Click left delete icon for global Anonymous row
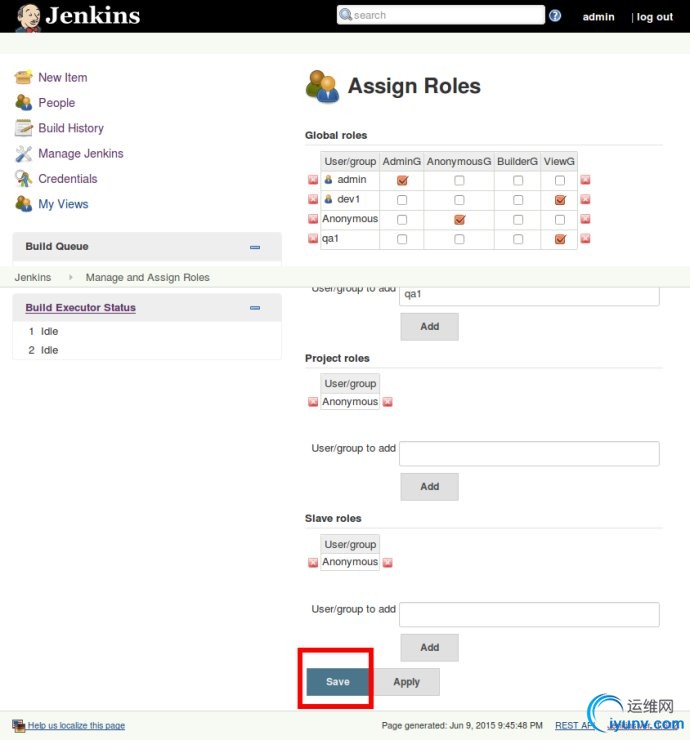The width and height of the screenshot is (690, 740). [313, 219]
